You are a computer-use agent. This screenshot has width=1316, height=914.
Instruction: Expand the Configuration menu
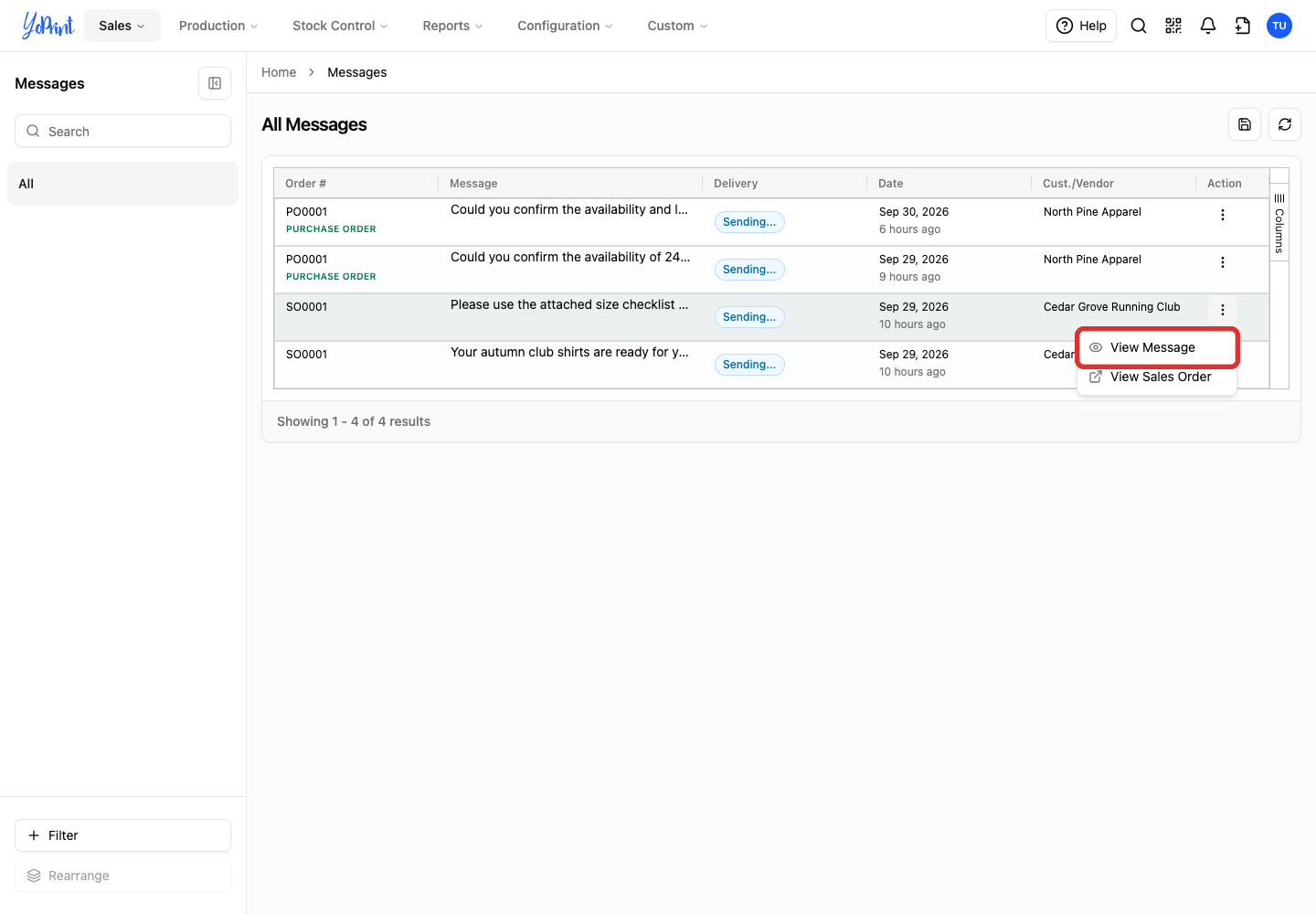[565, 26]
